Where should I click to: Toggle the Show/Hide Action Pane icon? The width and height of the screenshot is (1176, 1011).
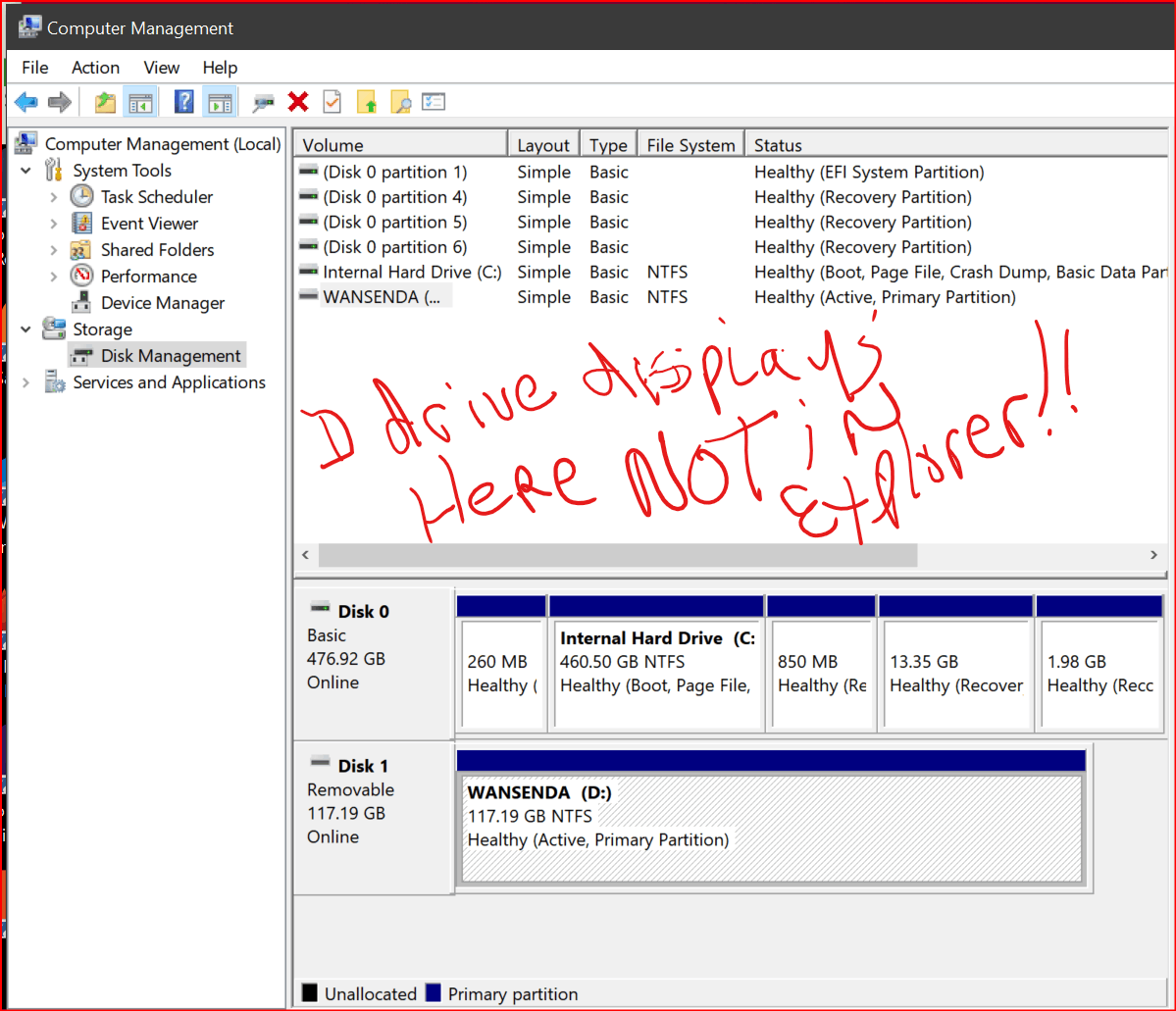pyautogui.click(x=220, y=102)
